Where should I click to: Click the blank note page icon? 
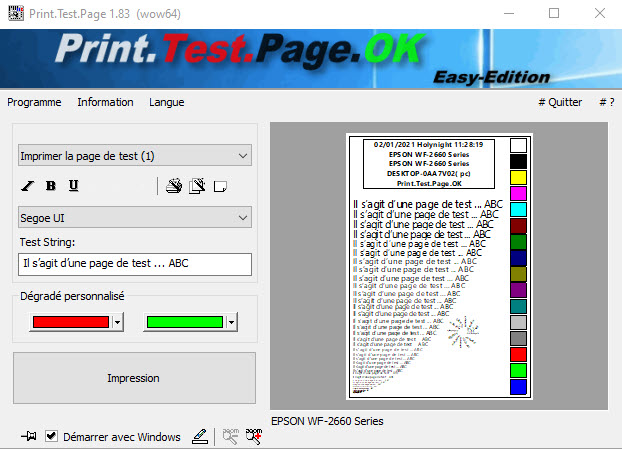[x=220, y=185]
